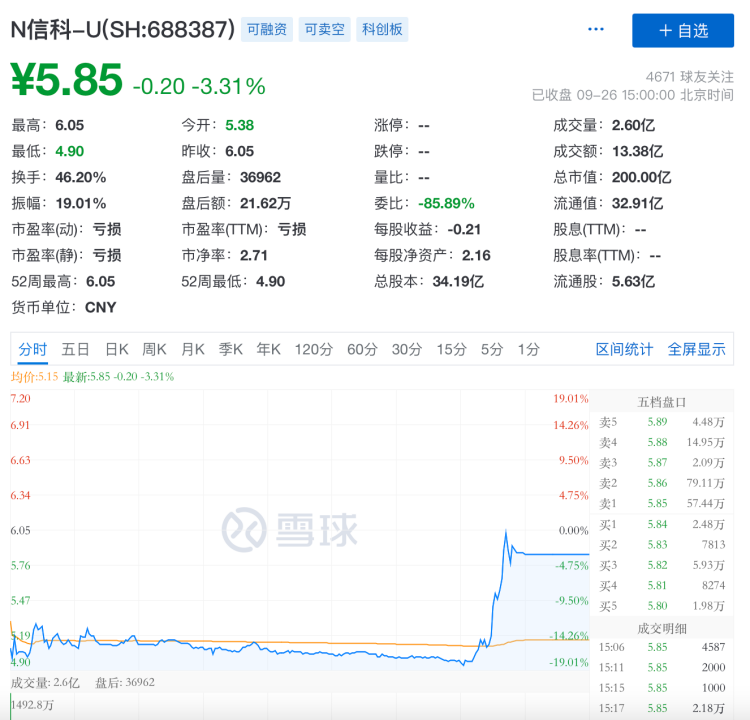750x720 pixels.
Task: Click the 市净率 value 2.71
Action: pos(254,255)
